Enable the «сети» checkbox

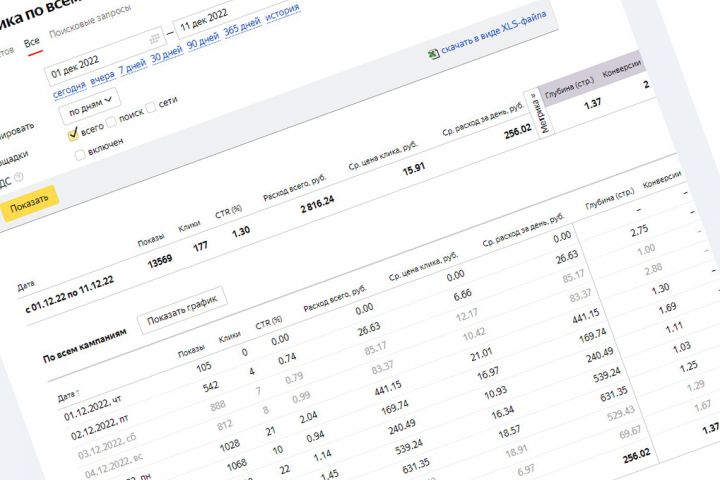coord(151,109)
